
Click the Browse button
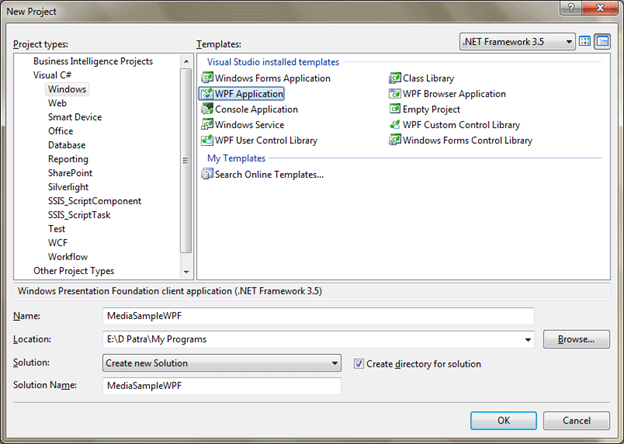[x=576, y=340]
